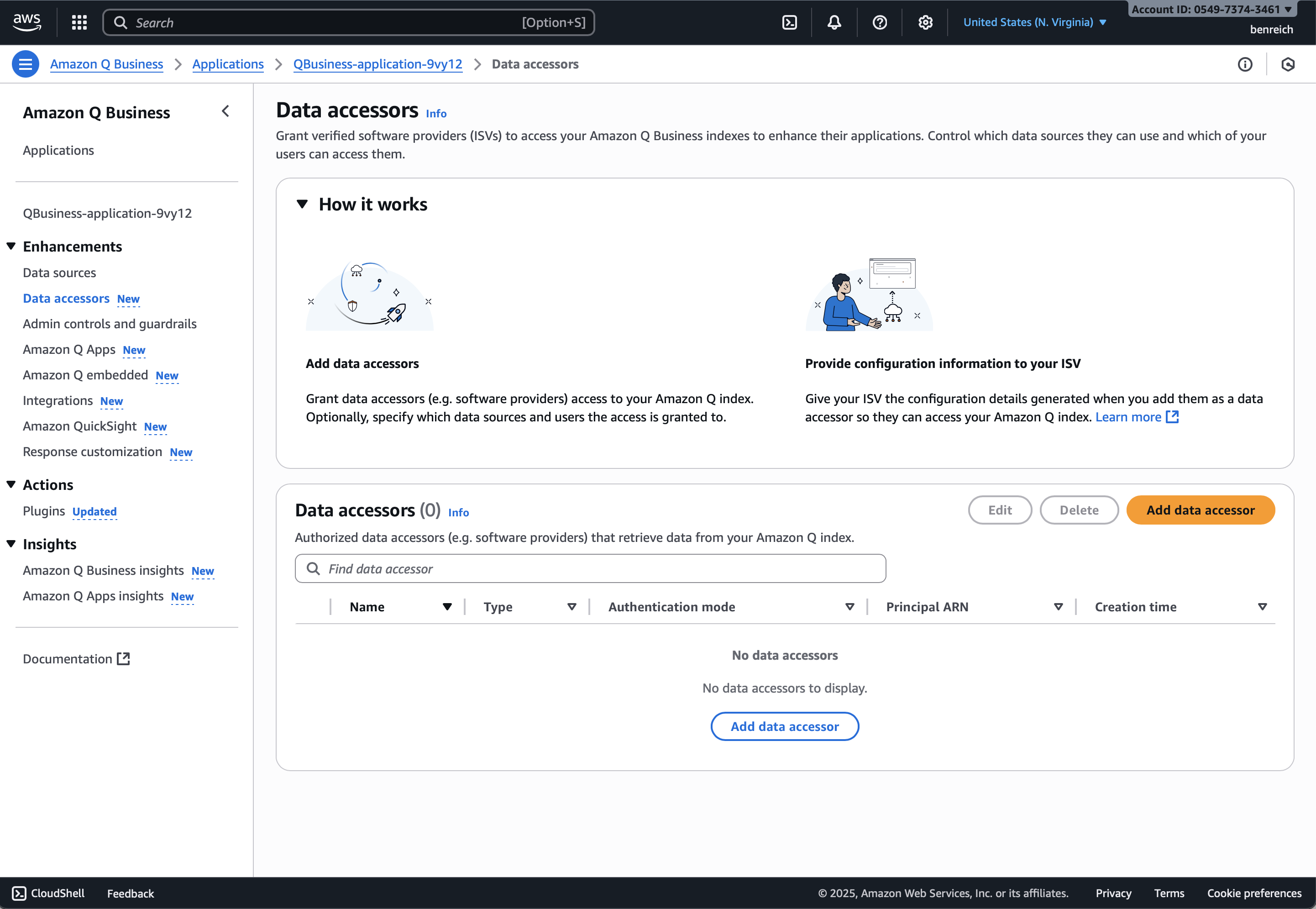Focus the Find data accessor search field

[590, 568]
